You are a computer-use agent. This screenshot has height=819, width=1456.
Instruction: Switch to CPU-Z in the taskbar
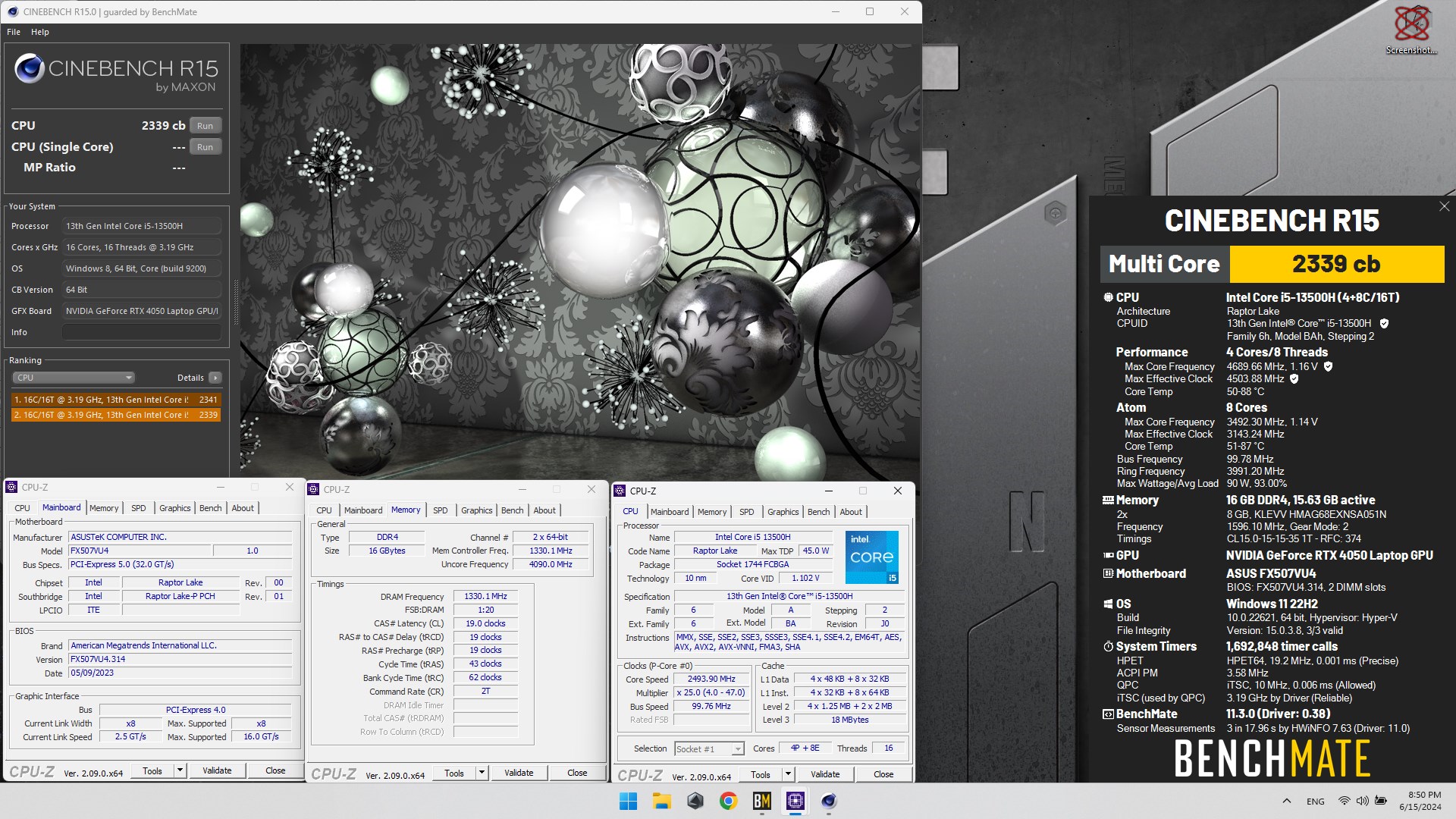tap(795, 801)
